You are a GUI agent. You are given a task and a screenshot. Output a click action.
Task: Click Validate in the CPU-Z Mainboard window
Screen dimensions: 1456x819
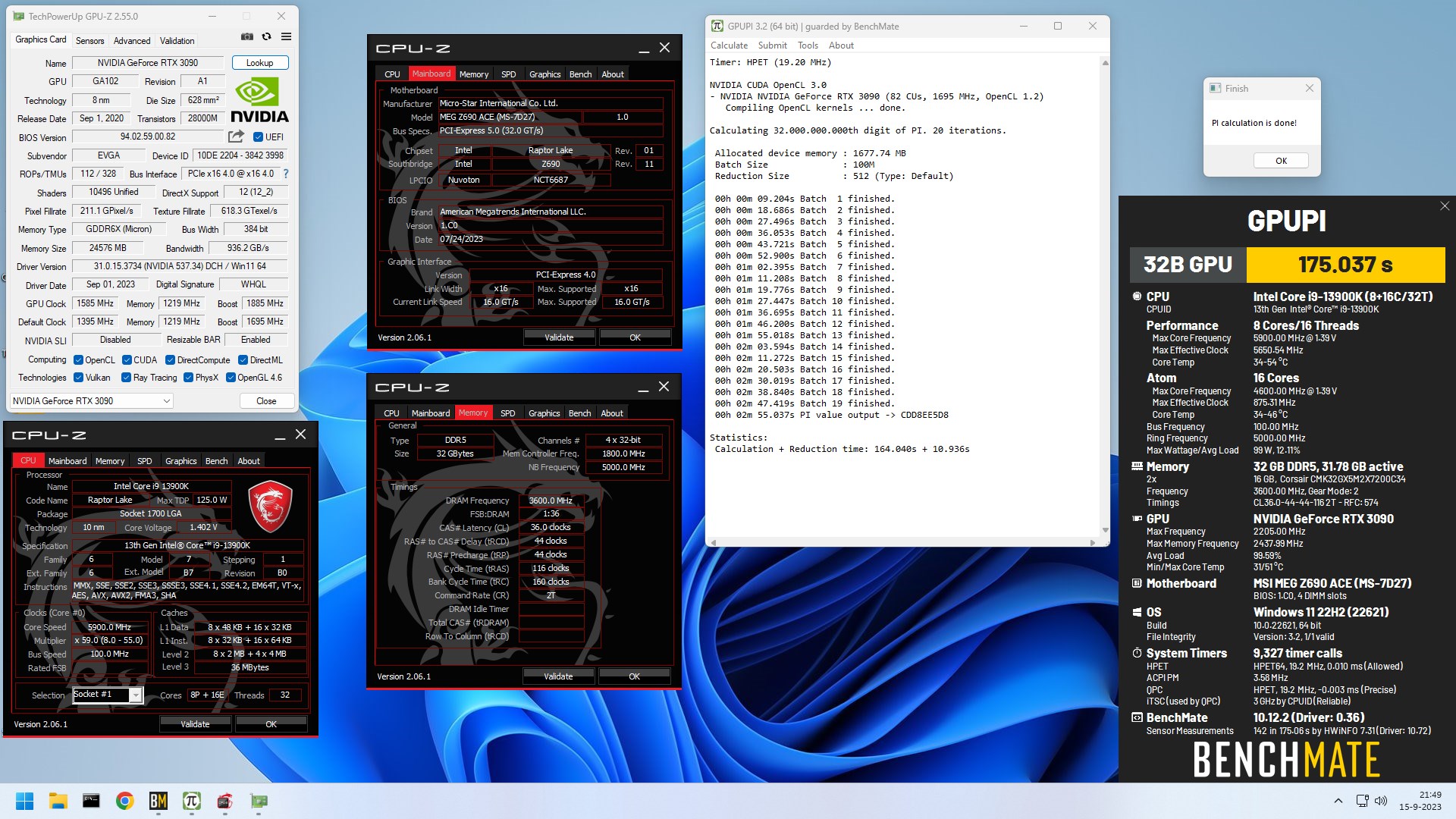pos(559,337)
